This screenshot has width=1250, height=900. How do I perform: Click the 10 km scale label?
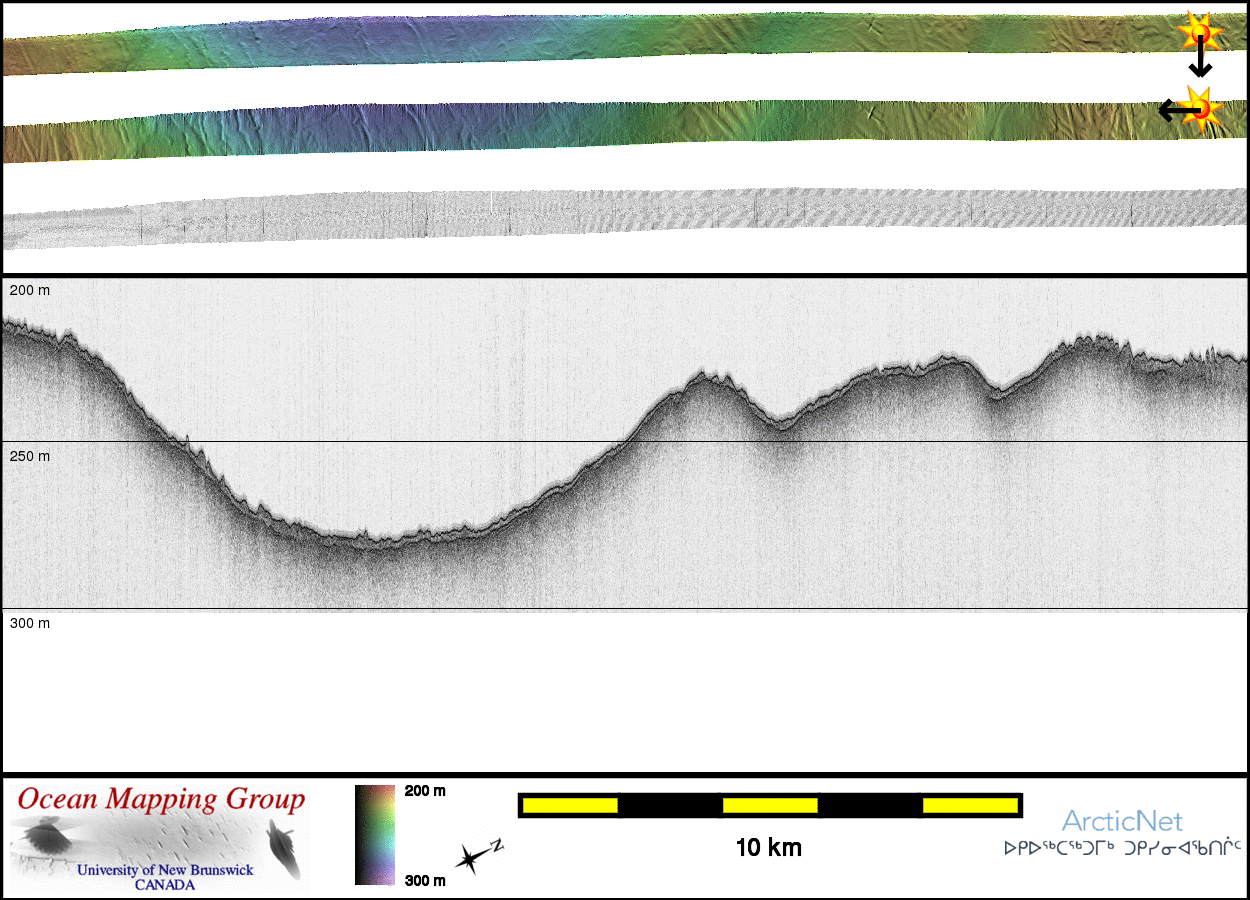point(768,848)
